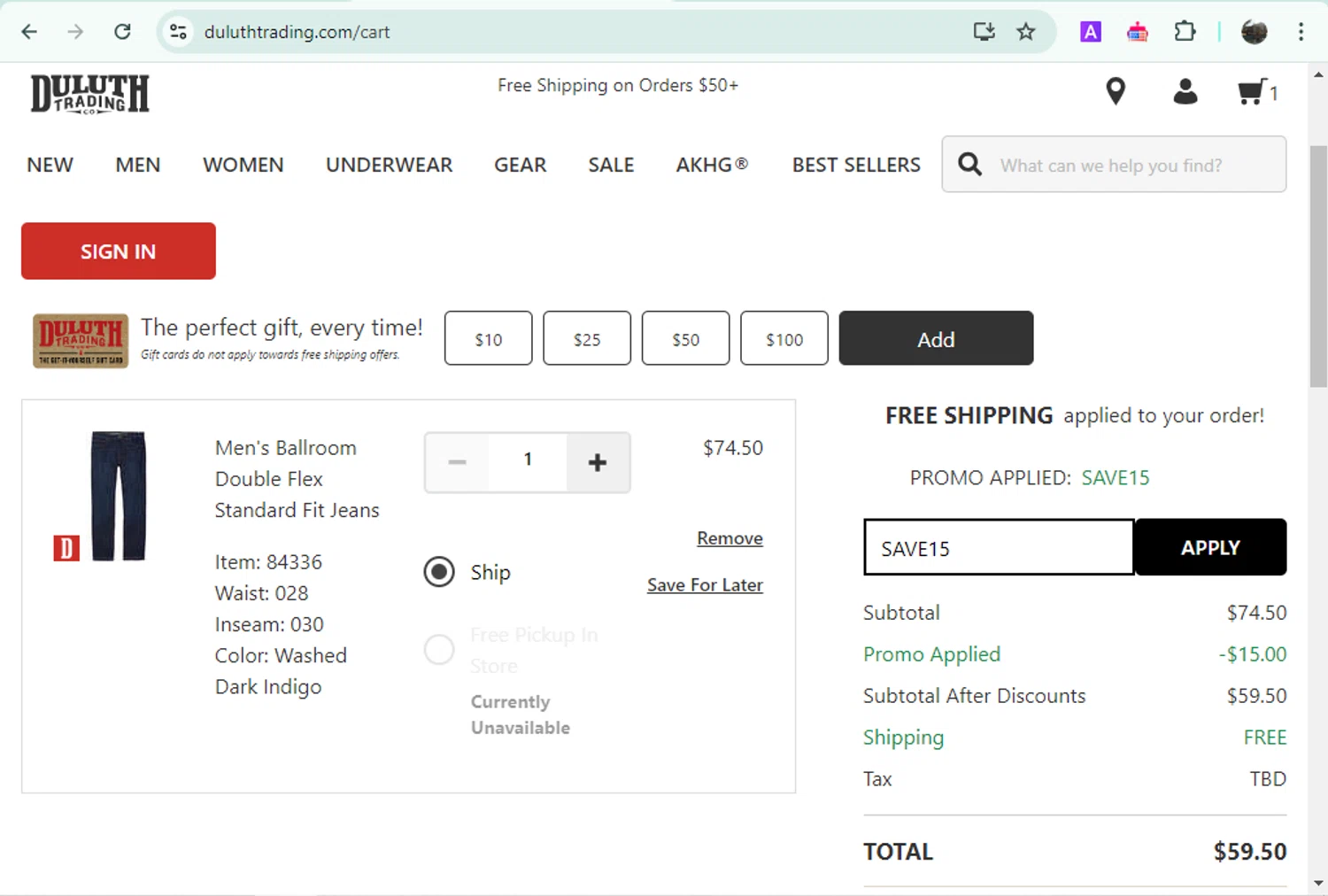Click the scrollbar down arrow
The height and width of the screenshot is (896, 1328).
coord(1318,883)
